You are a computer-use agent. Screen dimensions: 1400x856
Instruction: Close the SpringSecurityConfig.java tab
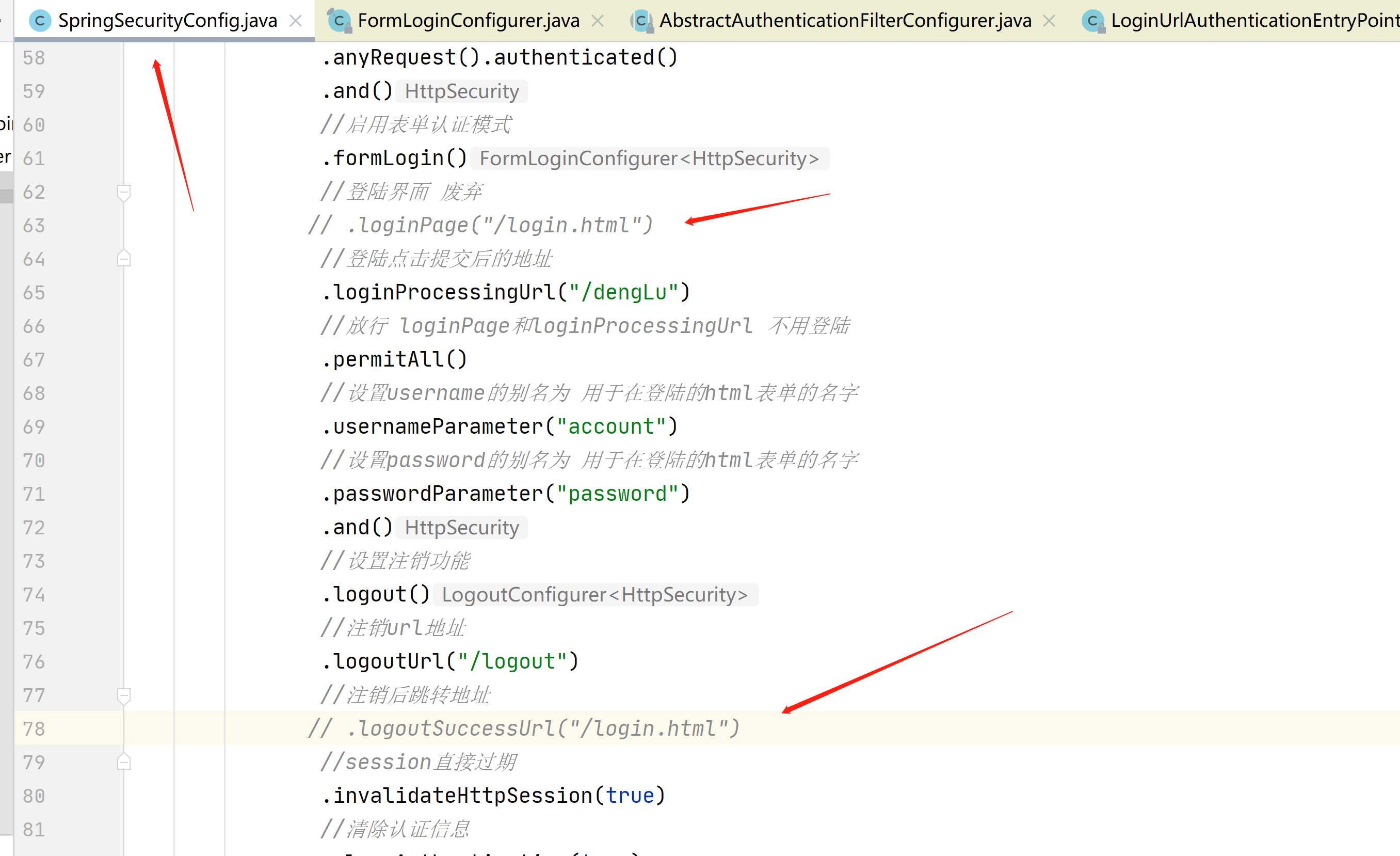[x=296, y=21]
